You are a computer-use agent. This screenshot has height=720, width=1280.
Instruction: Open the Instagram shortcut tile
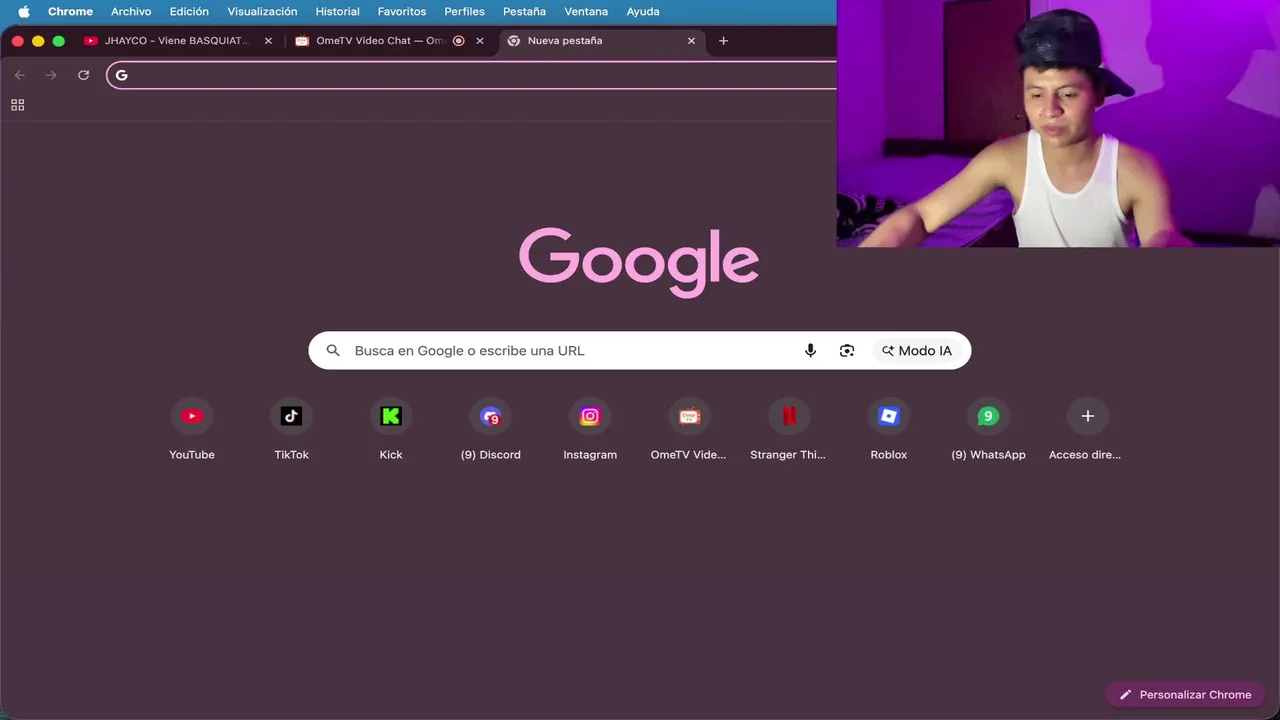coord(590,431)
